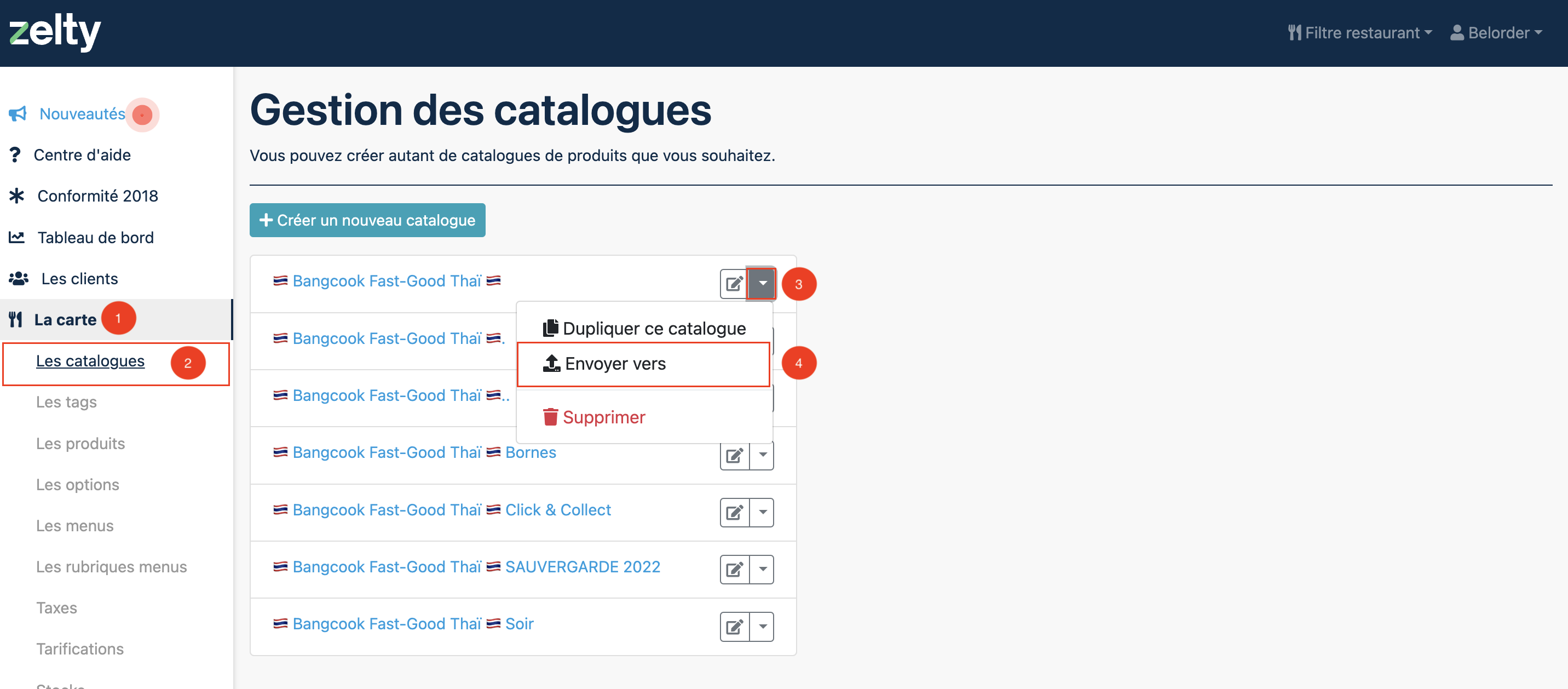This screenshot has height=689, width=1568.
Task: Open Nouveautés via the megaphone icon
Action: (x=18, y=114)
